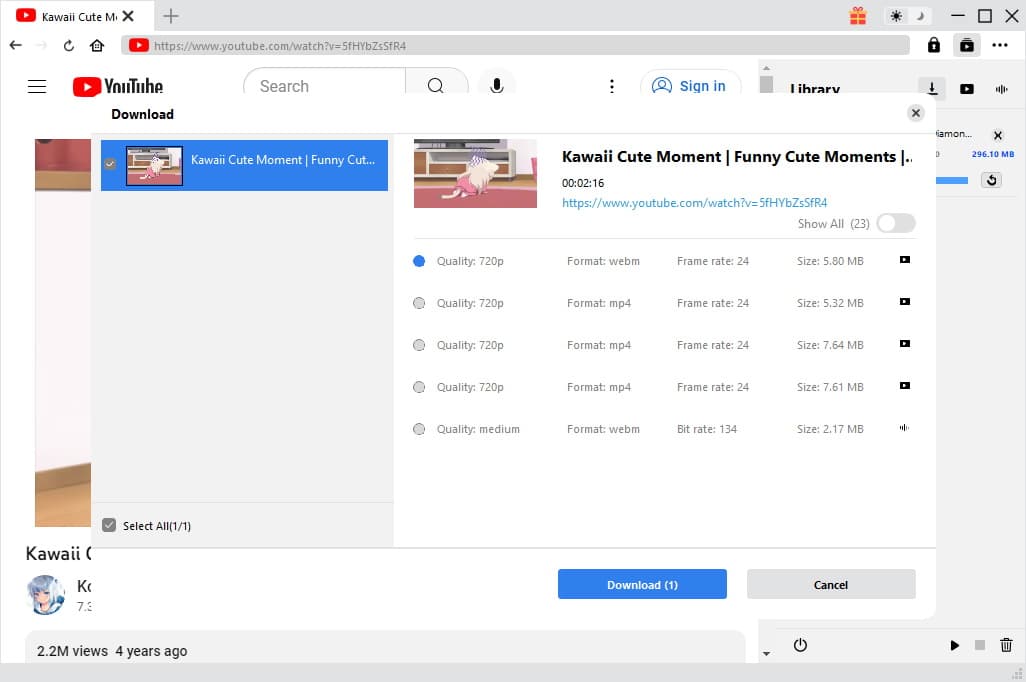Click the gift box icon
The width and height of the screenshot is (1026, 682).
tap(858, 16)
